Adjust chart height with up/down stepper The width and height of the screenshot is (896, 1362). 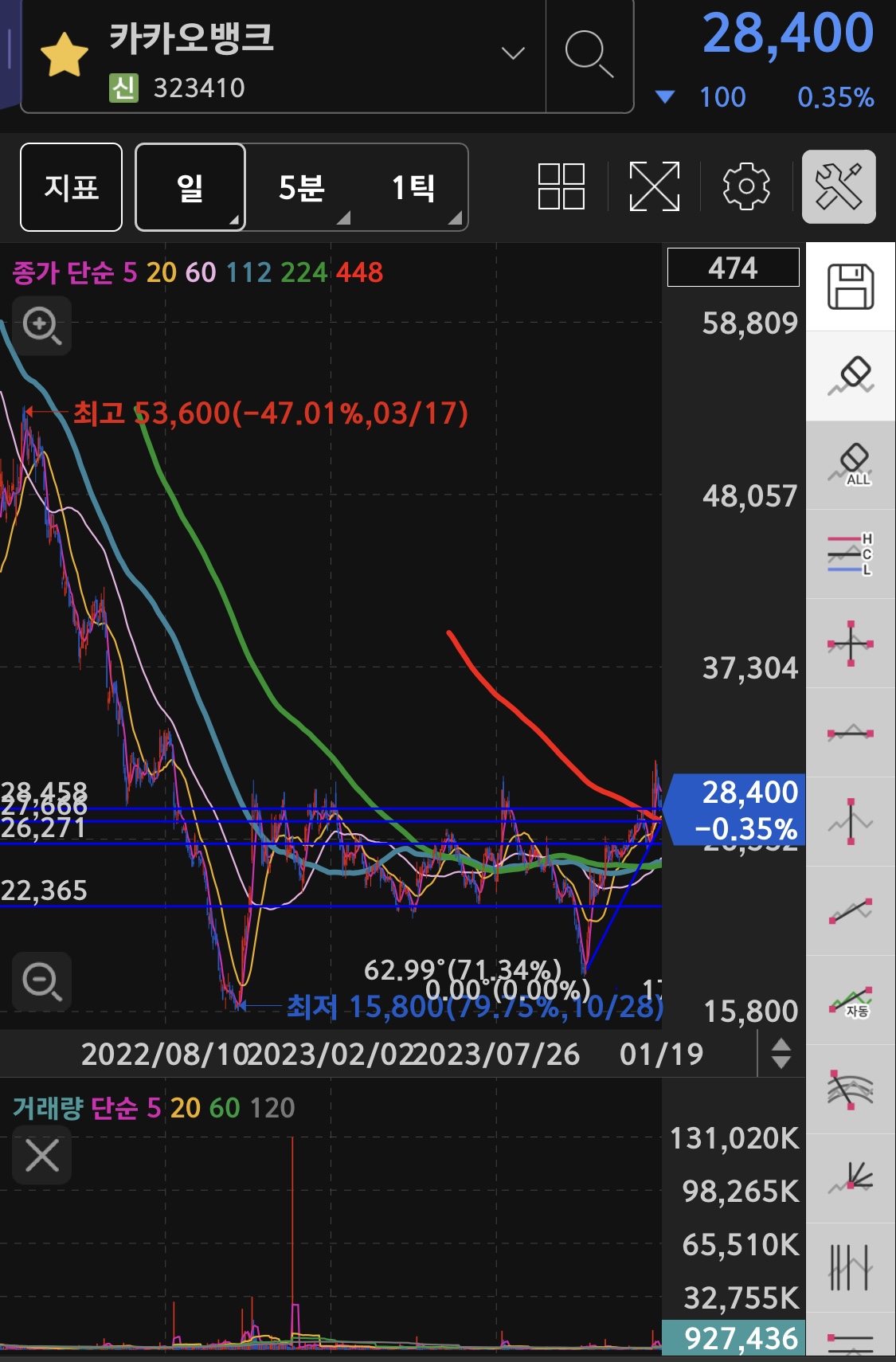781,1053
